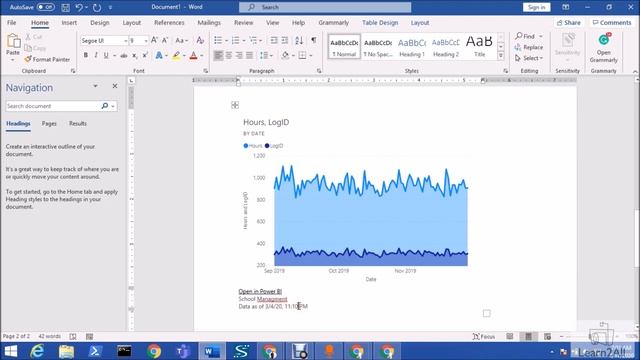The image size is (640, 360).
Task: Open Grammarly from the ribbon
Action: [603, 48]
